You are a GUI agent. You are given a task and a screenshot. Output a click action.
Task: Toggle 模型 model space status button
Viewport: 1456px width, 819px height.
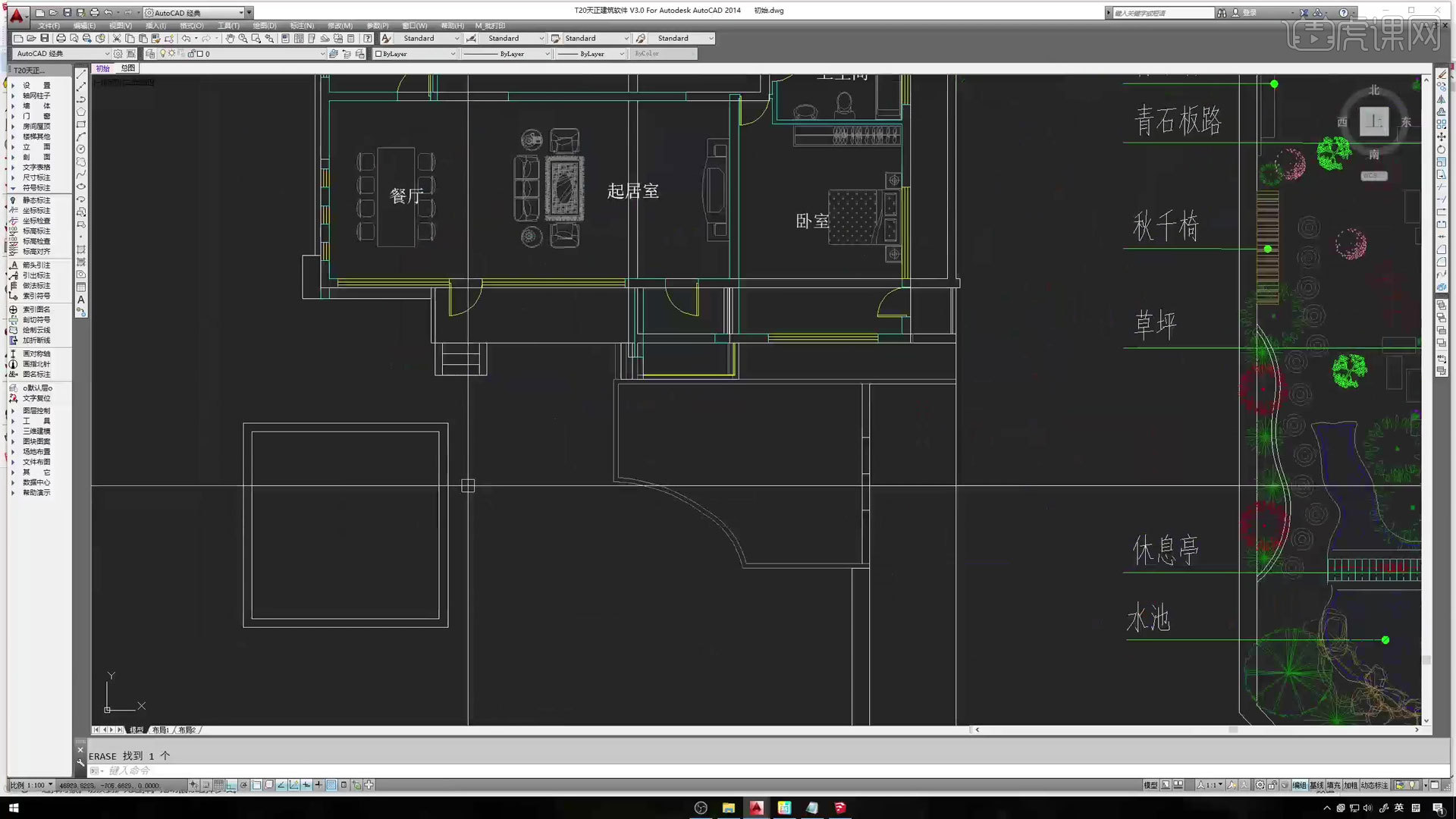coord(1150,785)
